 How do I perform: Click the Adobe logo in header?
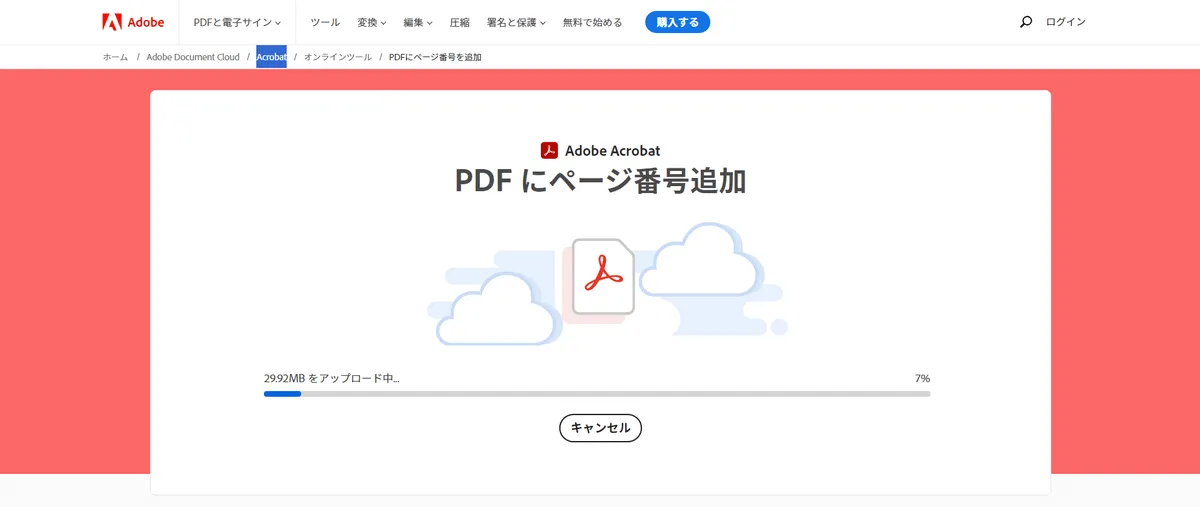coord(133,22)
